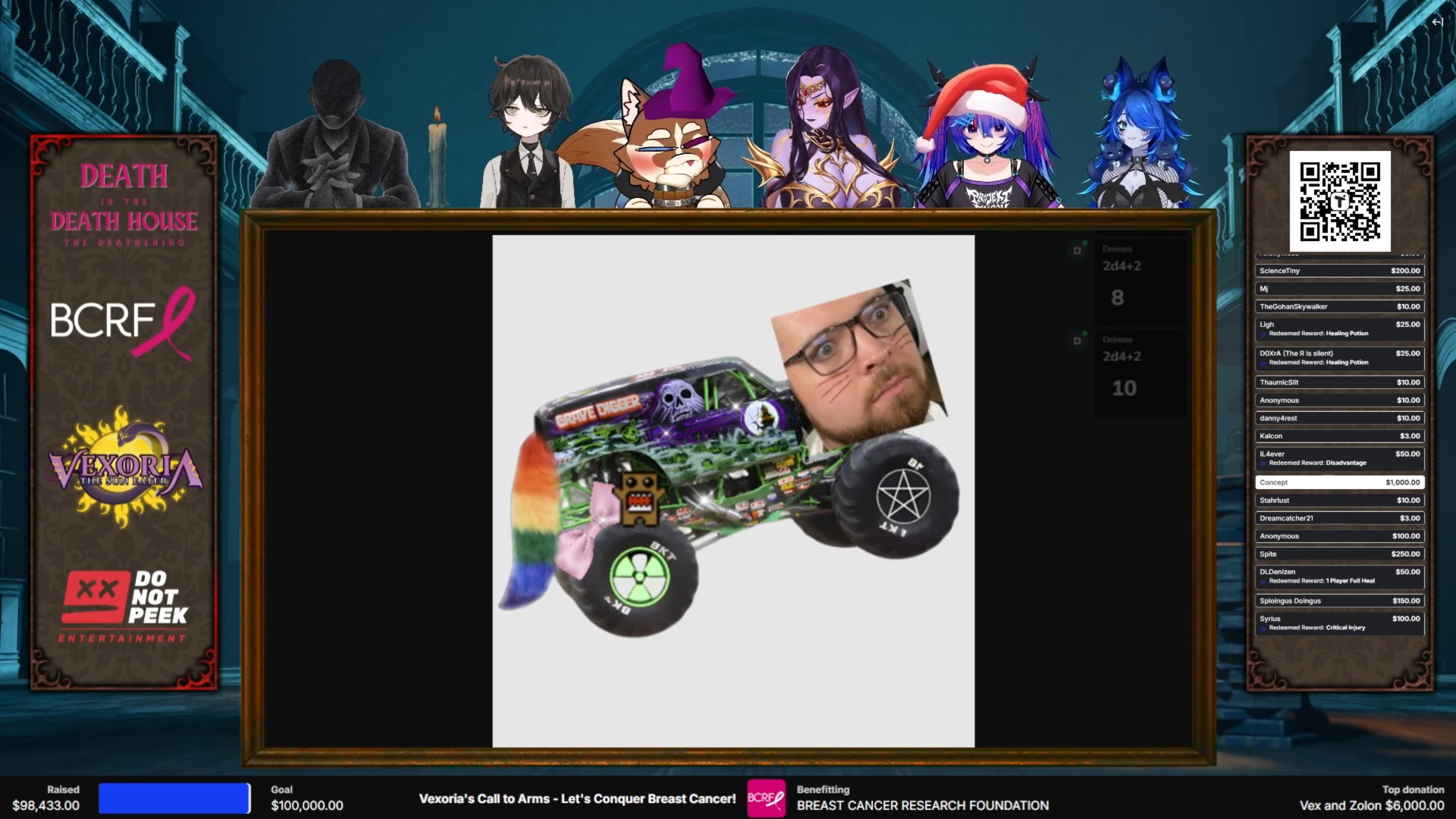The image size is (1456, 819).
Task: Click the Vexoria's Call to Arms campaign title
Action: tap(577, 799)
